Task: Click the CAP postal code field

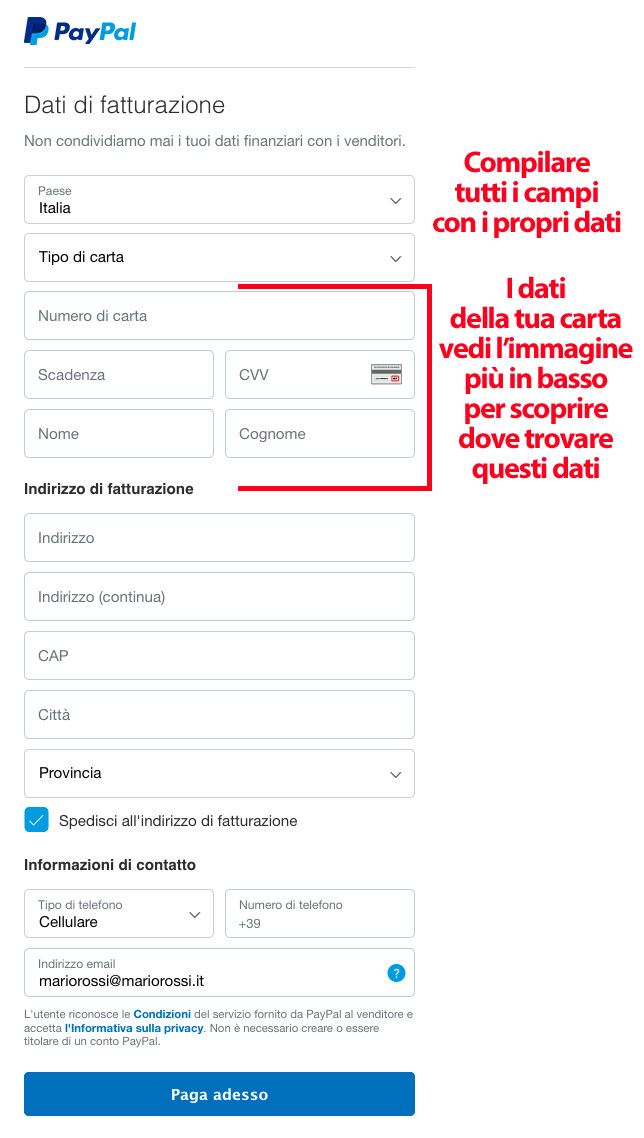Action: pyautogui.click(x=219, y=655)
